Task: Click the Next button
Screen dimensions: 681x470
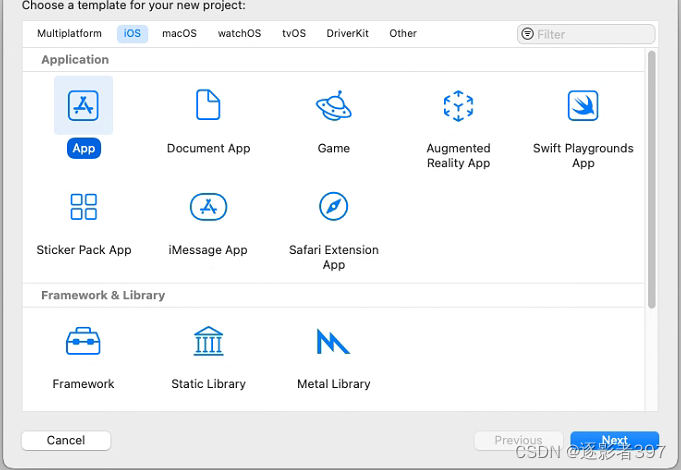Action: 615,440
